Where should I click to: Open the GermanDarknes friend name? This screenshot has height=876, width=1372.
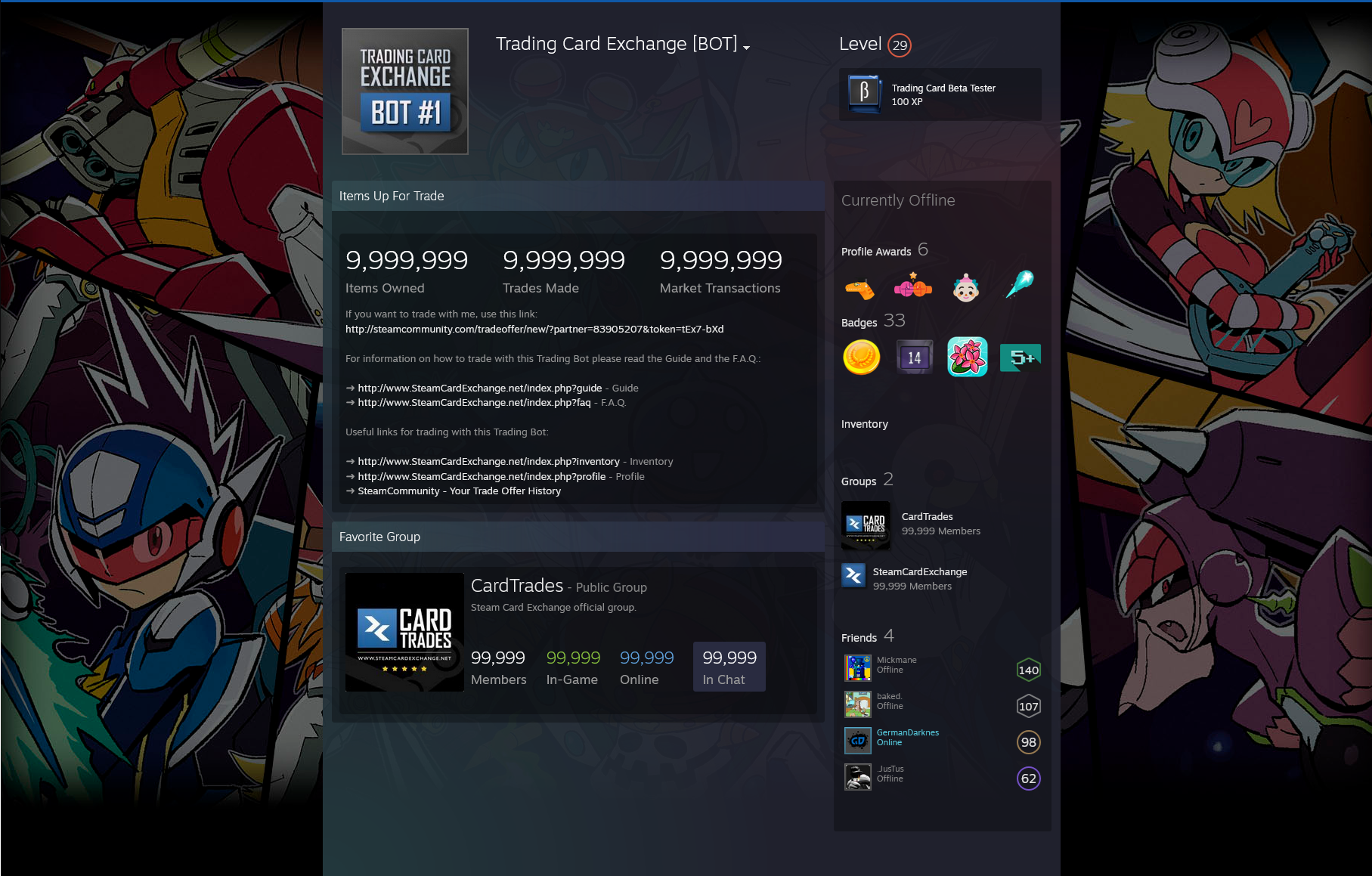pyautogui.click(x=908, y=732)
